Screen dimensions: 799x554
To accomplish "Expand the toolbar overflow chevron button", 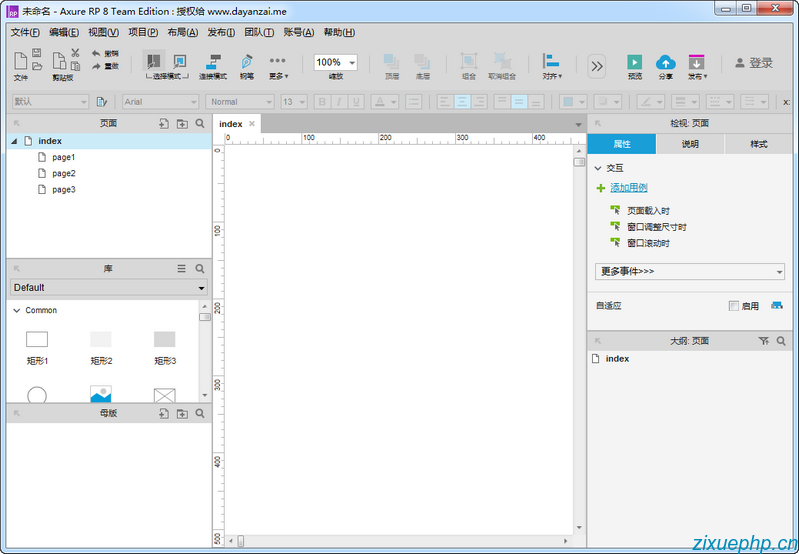I will pyautogui.click(x=597, y=66).
